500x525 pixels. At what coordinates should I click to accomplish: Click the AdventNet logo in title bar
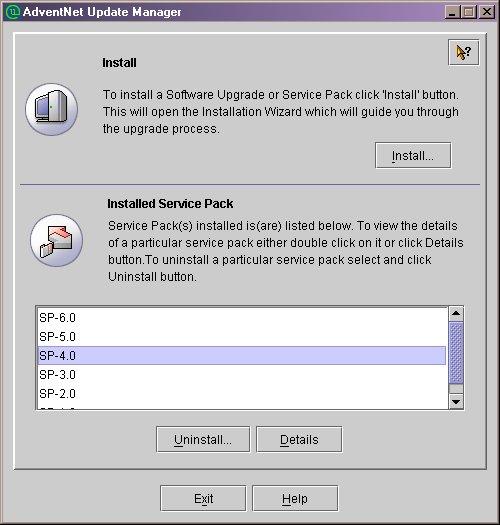coord(13,12)
